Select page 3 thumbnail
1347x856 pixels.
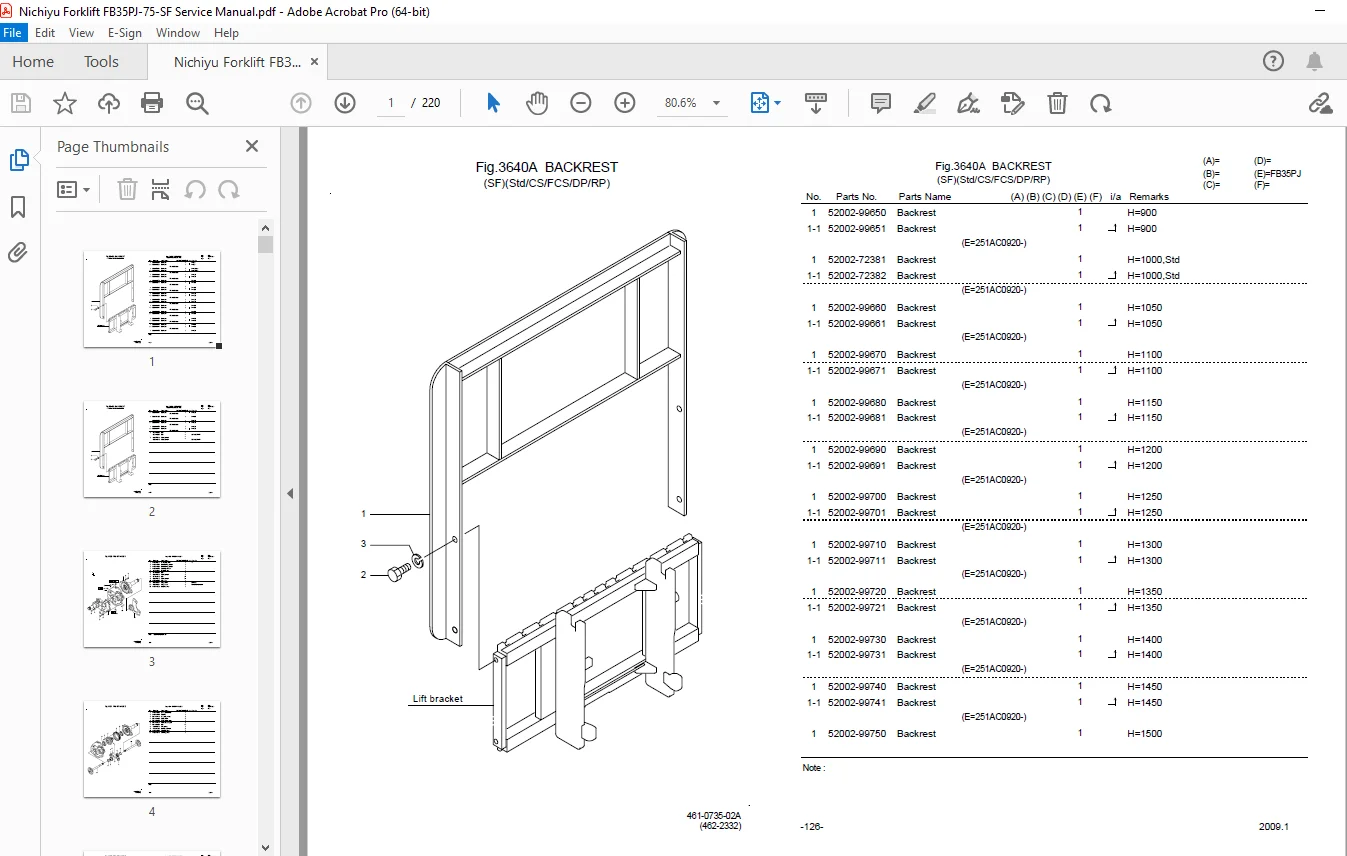pos(152,599)
